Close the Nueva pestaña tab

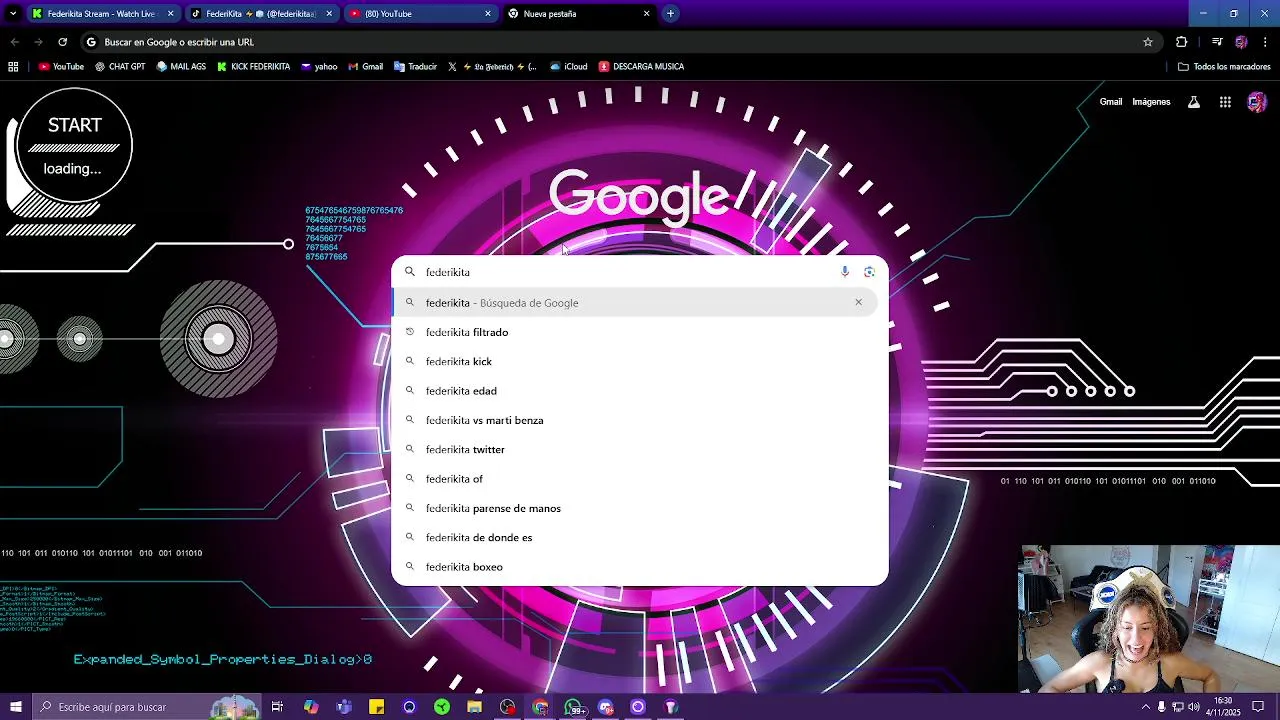coord(646,14)
